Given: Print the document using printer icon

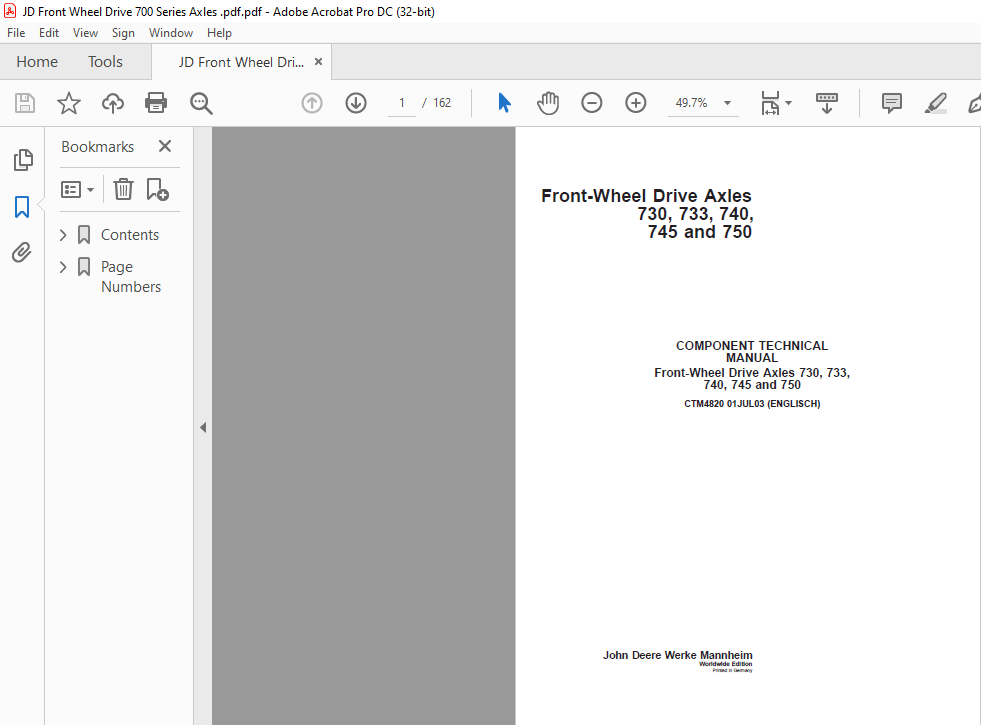Looking at the screenshot, I should (156, 103).
